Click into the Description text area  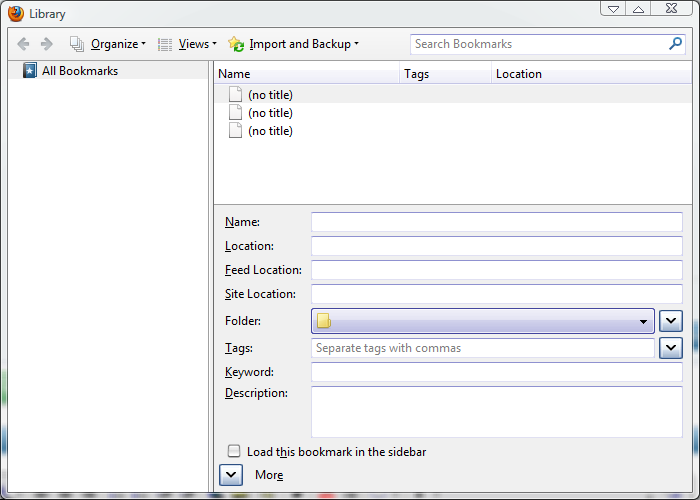tap(497, 412)
